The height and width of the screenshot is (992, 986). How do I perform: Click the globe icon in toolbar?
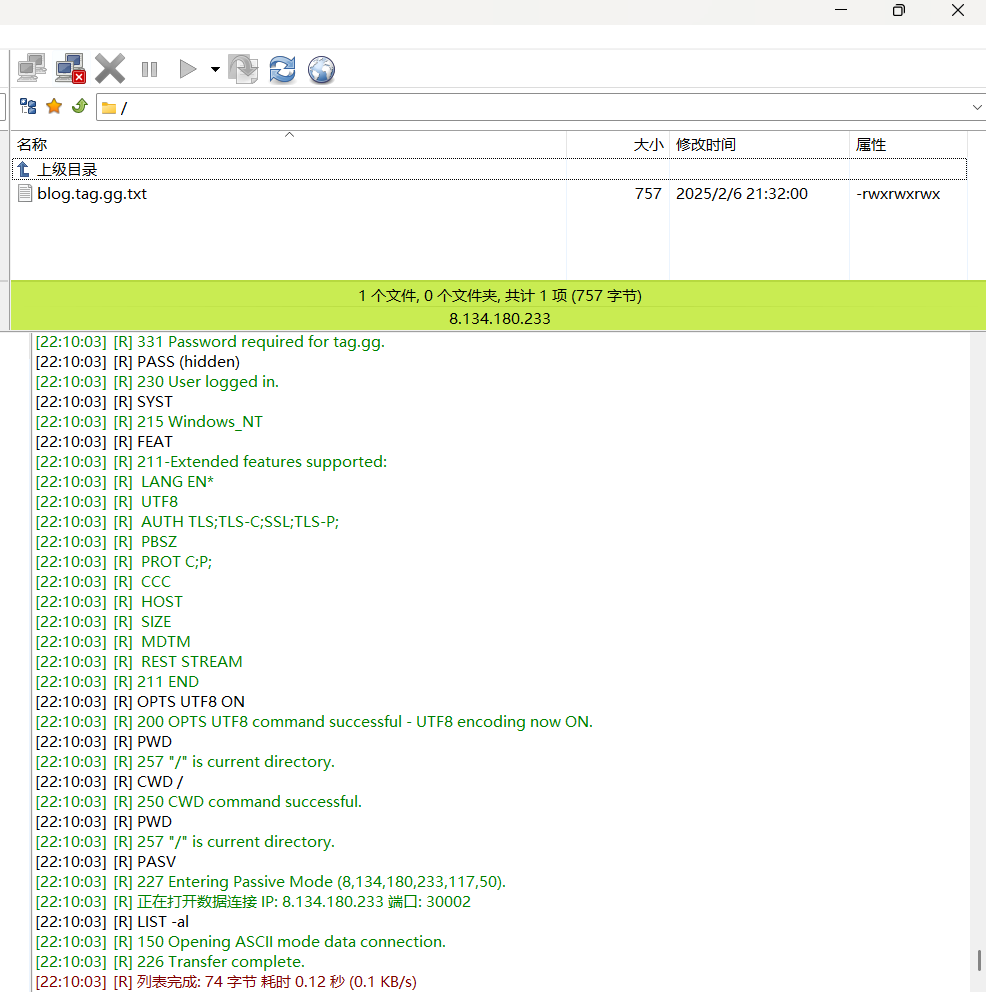tap(321, 69)
